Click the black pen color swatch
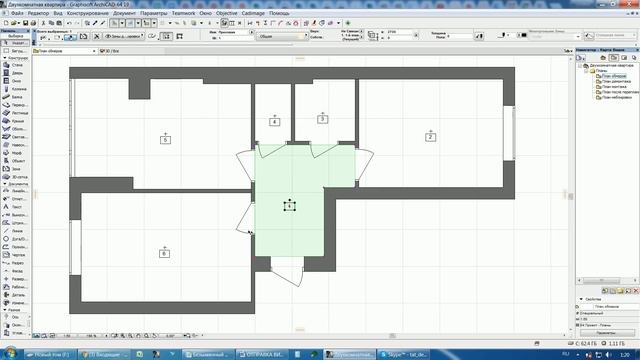This screenshot has width=640, height=360. click(524, 36)
